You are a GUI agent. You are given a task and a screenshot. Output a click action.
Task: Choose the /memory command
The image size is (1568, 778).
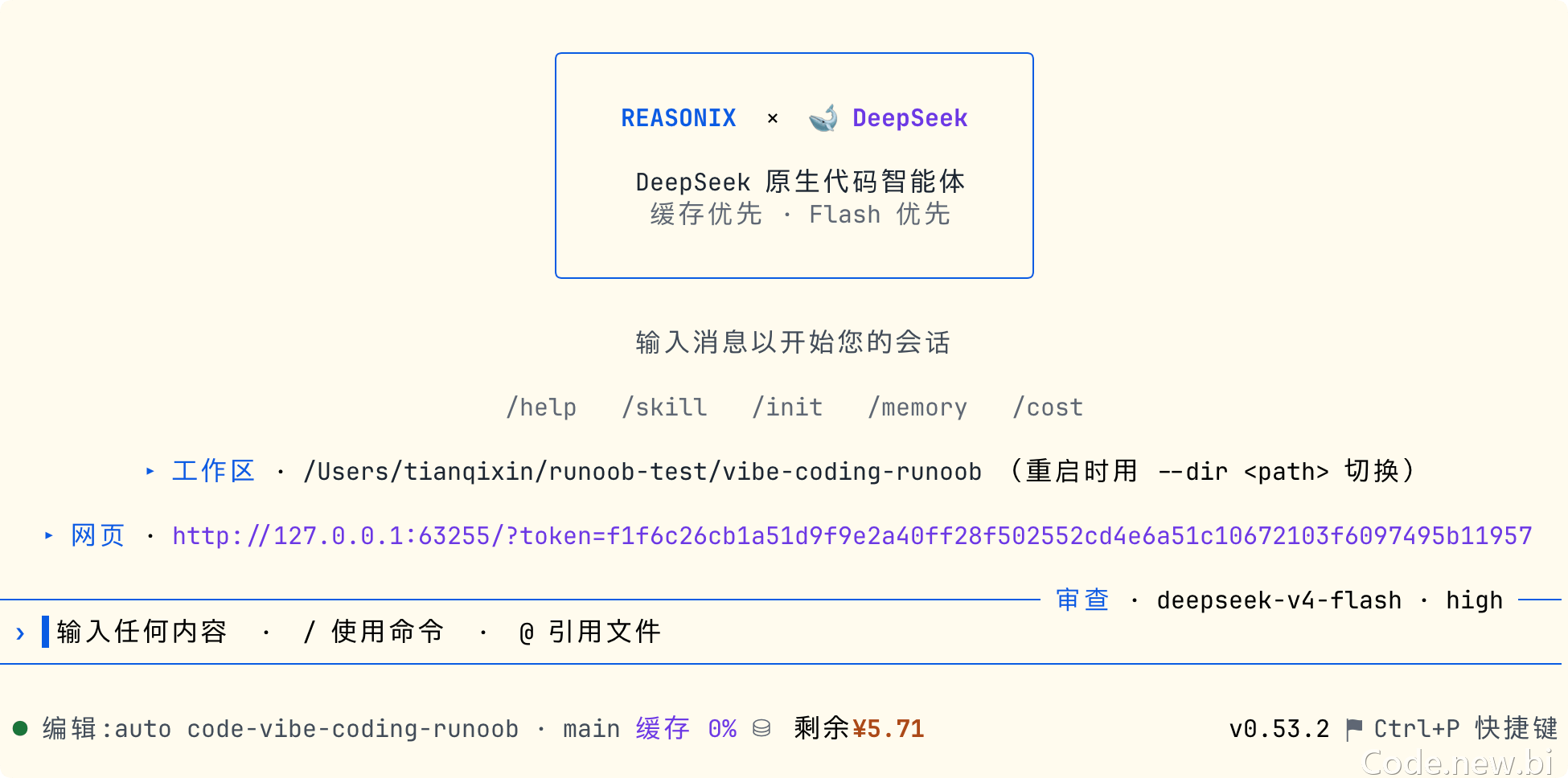[917, 407]
